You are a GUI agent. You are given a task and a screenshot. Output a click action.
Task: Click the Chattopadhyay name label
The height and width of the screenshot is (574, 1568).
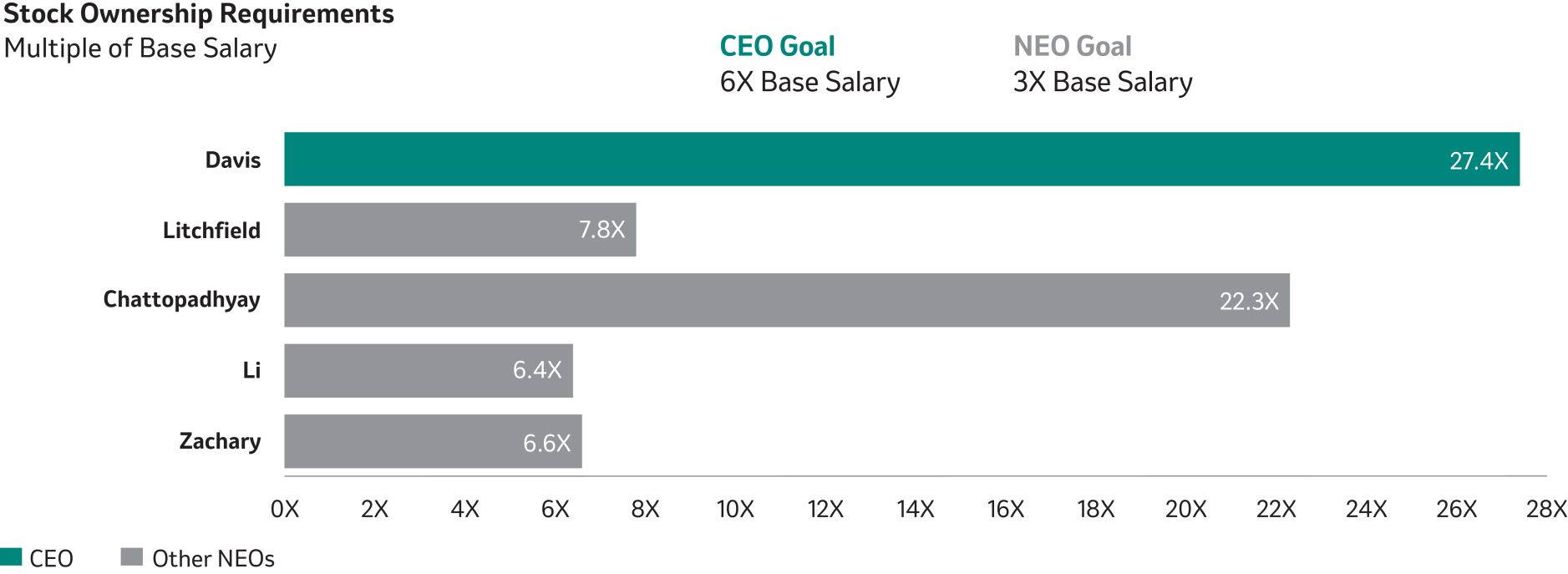(x=181, y=300)
